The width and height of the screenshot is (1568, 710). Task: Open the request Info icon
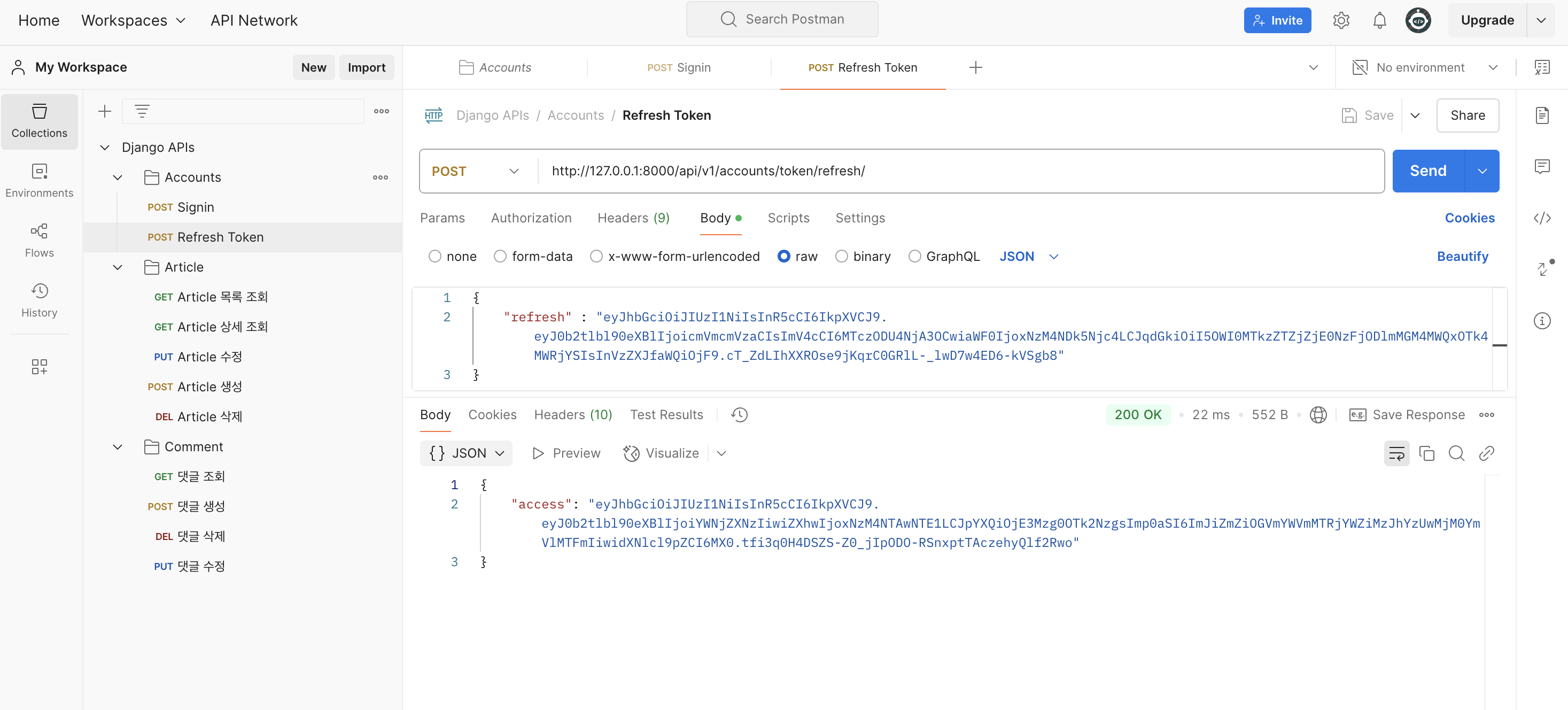pyautogui.click(x=1542, y=321)
